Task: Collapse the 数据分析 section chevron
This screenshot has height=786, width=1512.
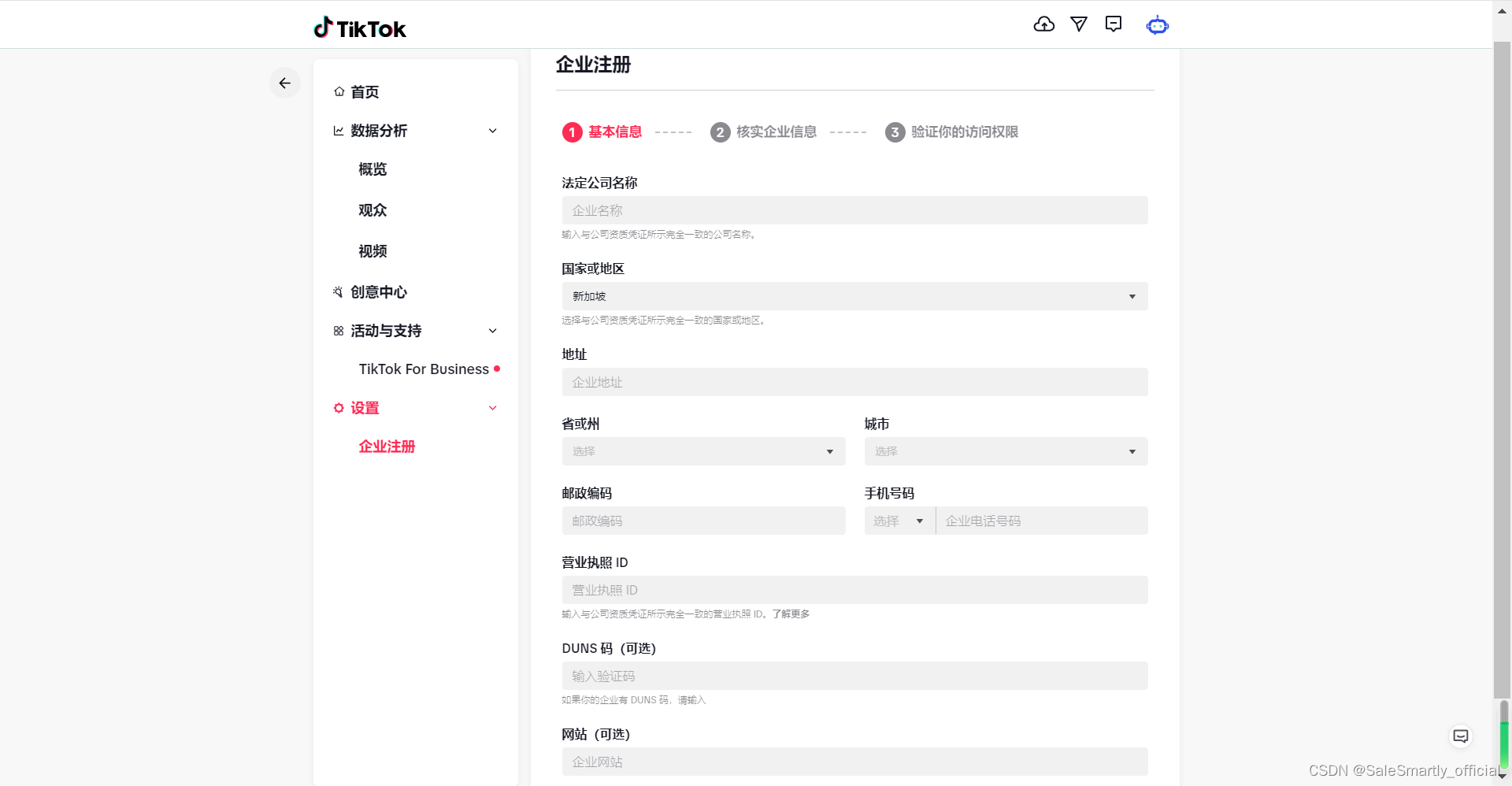Action: pos(493,131)
